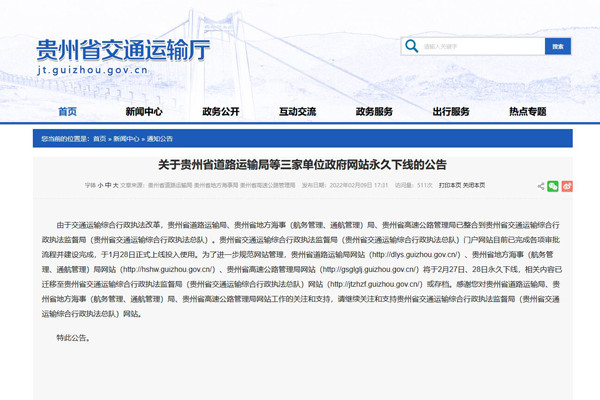
Task: Open the 政务公开 navigation tab
Action: pos(221,111)
